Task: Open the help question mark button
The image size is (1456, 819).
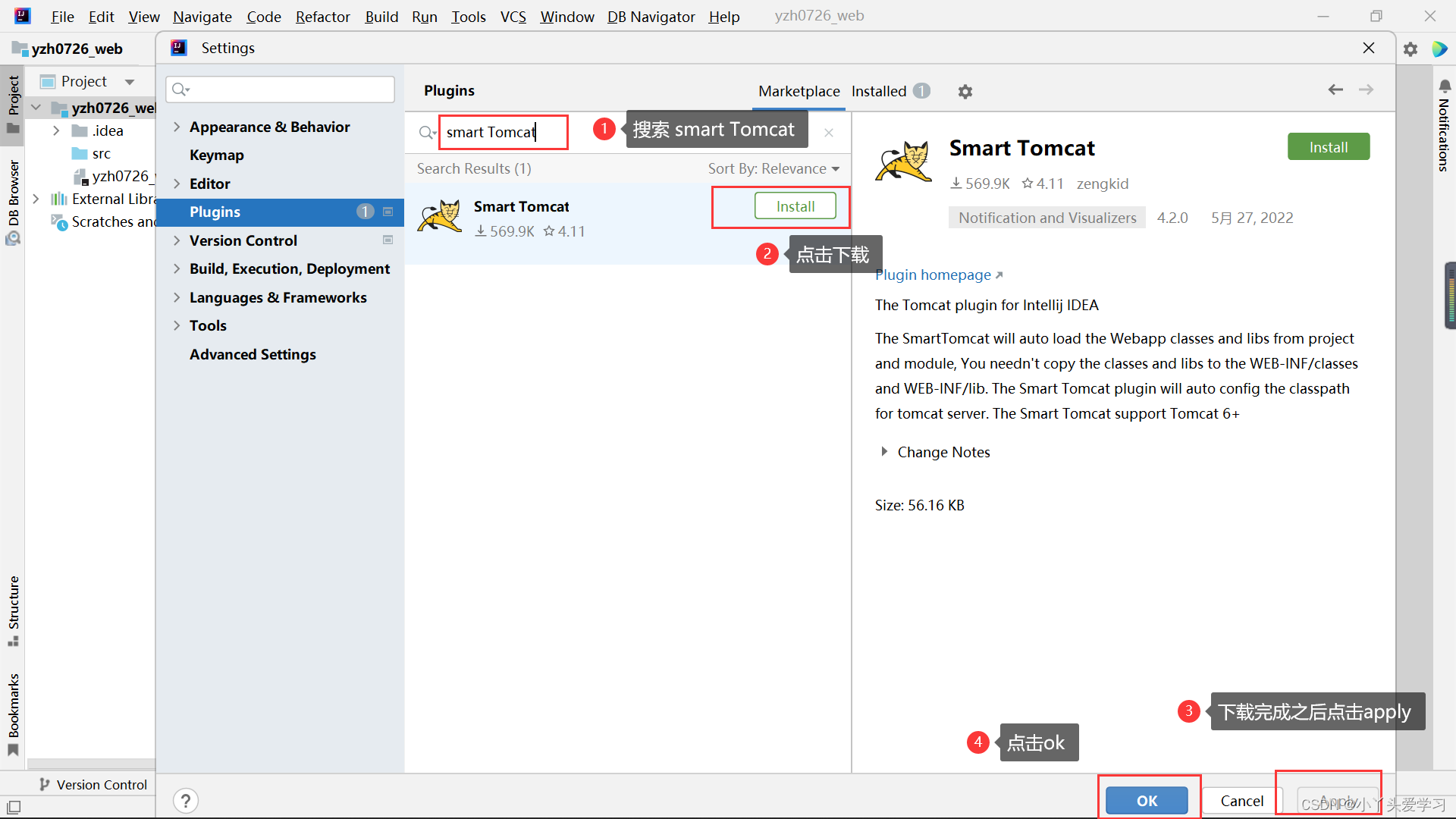Action: [x=186, y=801]
